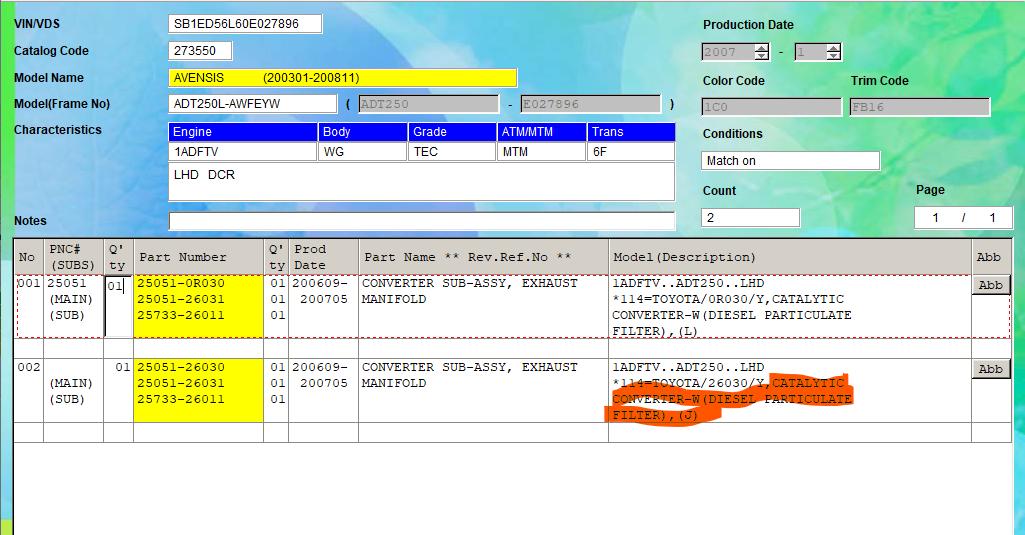Click the Engine characteristics header cell

(x=243, y=132)
